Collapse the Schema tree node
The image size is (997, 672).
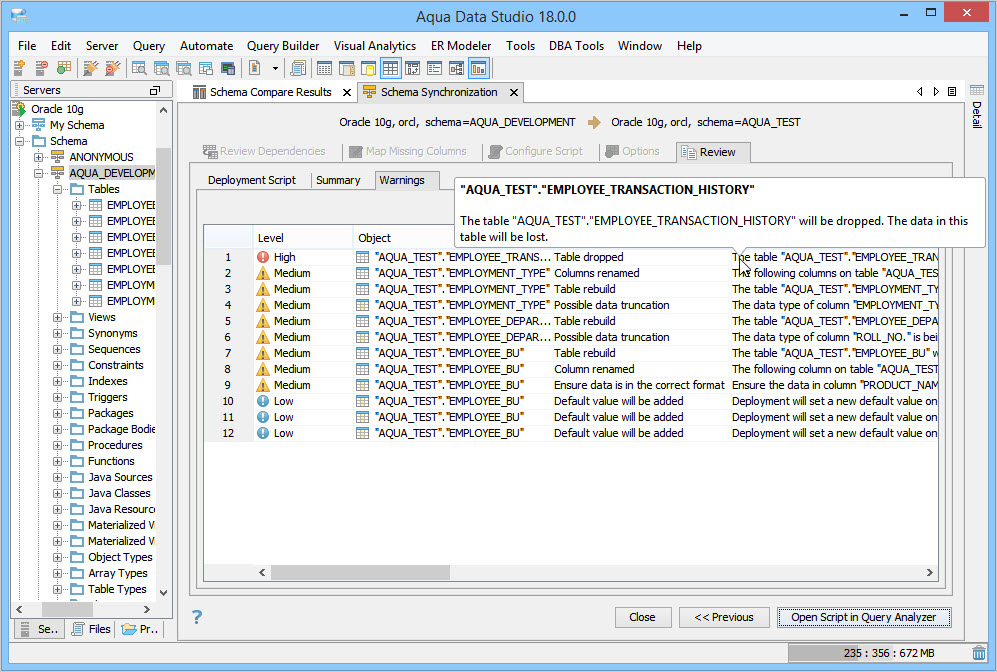20,141
